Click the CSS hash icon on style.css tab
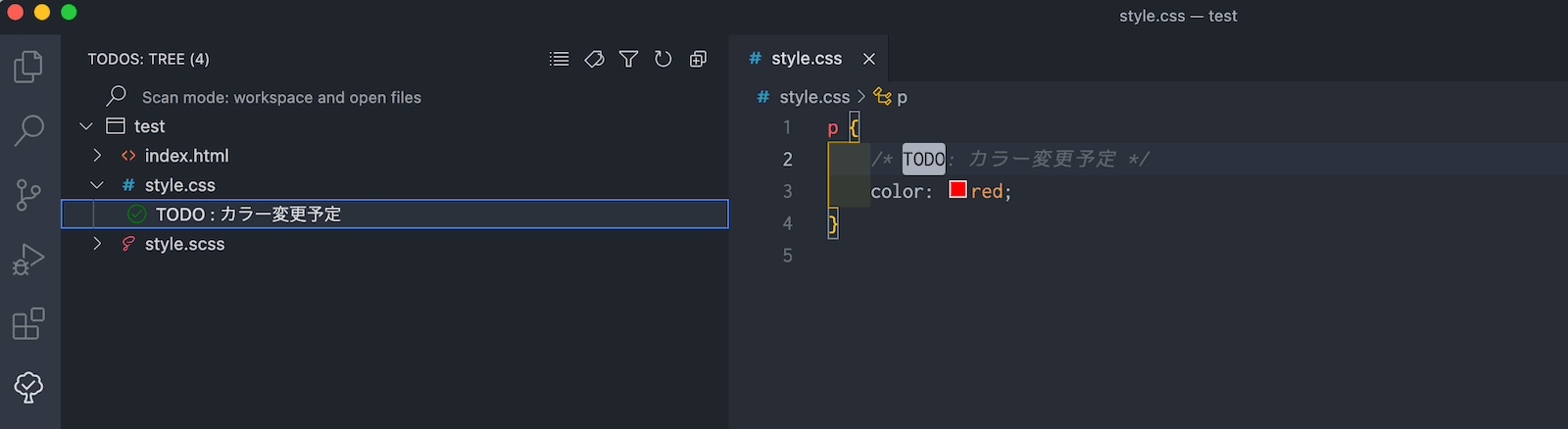Viewport: 1568px width, 429px height. coord(756,59)
